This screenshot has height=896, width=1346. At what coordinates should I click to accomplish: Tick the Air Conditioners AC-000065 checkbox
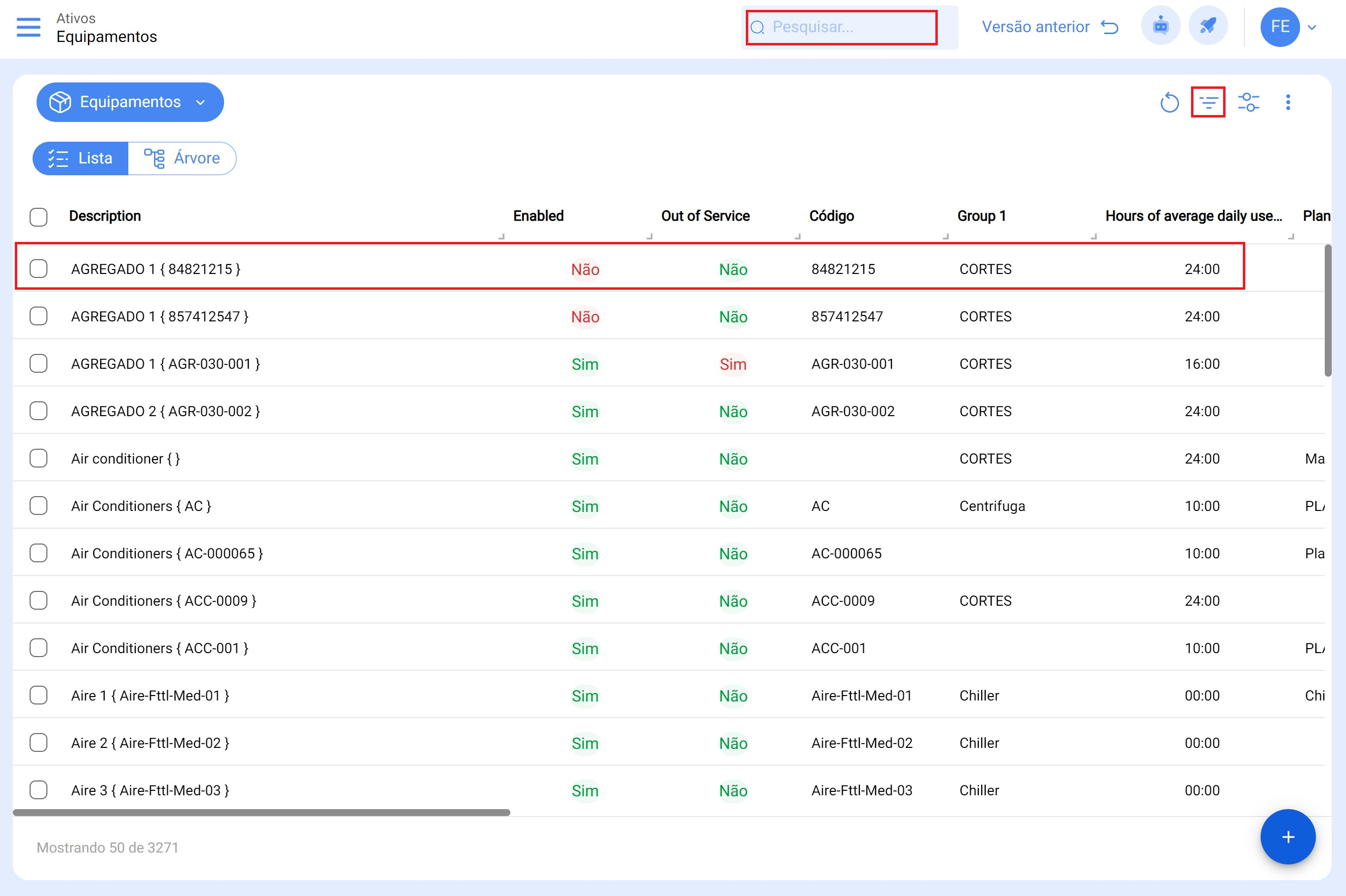tap(38, 553)
